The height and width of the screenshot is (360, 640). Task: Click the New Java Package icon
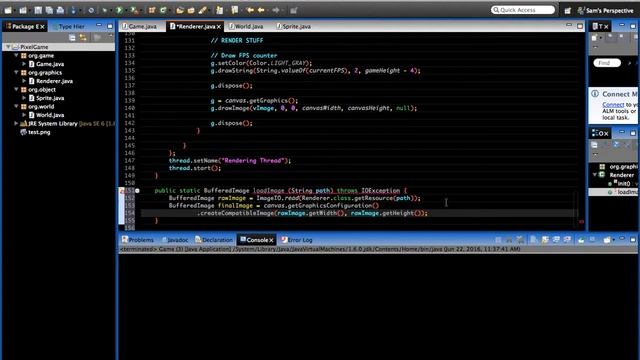click(152, 10)
